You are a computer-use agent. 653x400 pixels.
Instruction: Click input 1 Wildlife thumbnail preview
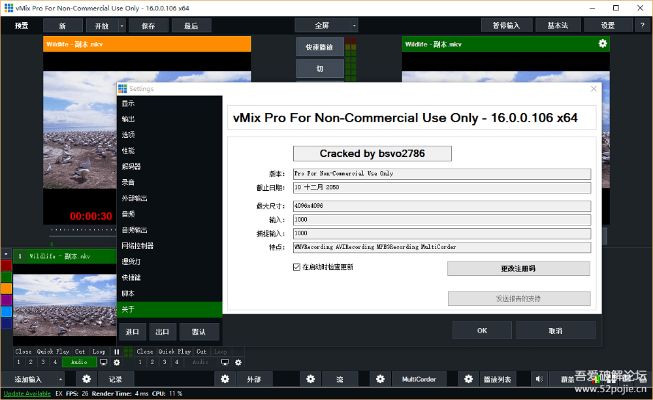(65, 305)
